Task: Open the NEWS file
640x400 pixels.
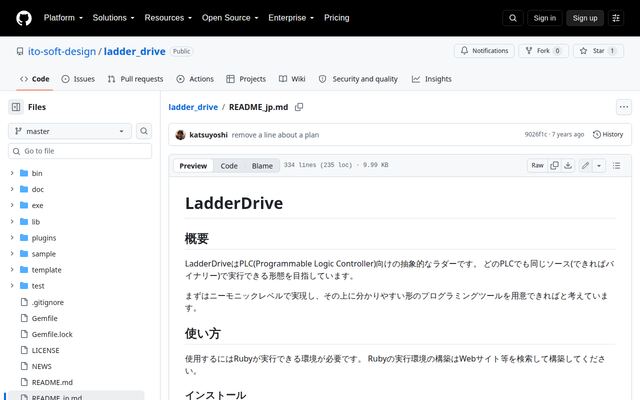Action: (42, 366)
